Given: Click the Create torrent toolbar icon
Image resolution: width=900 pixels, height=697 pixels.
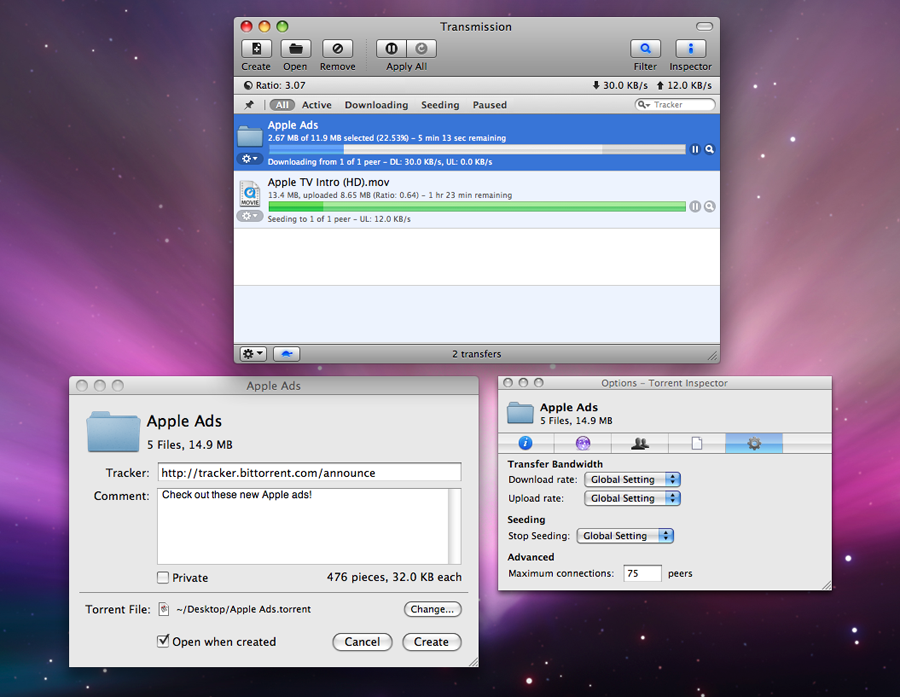Looking at the screenshot, I should (256, 49).
